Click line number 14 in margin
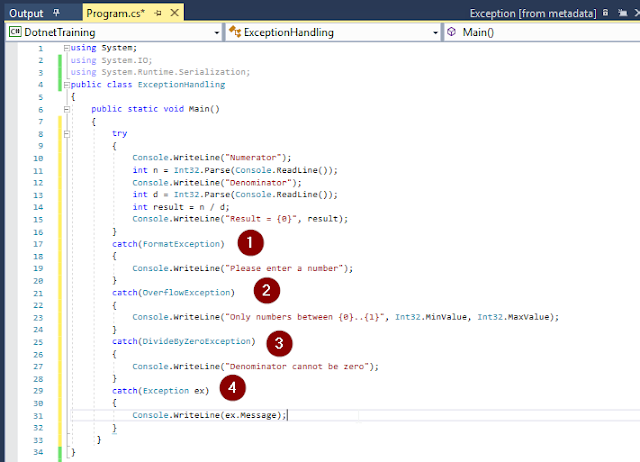The width and height of the screenshot is (640, 462). (38, 207)
